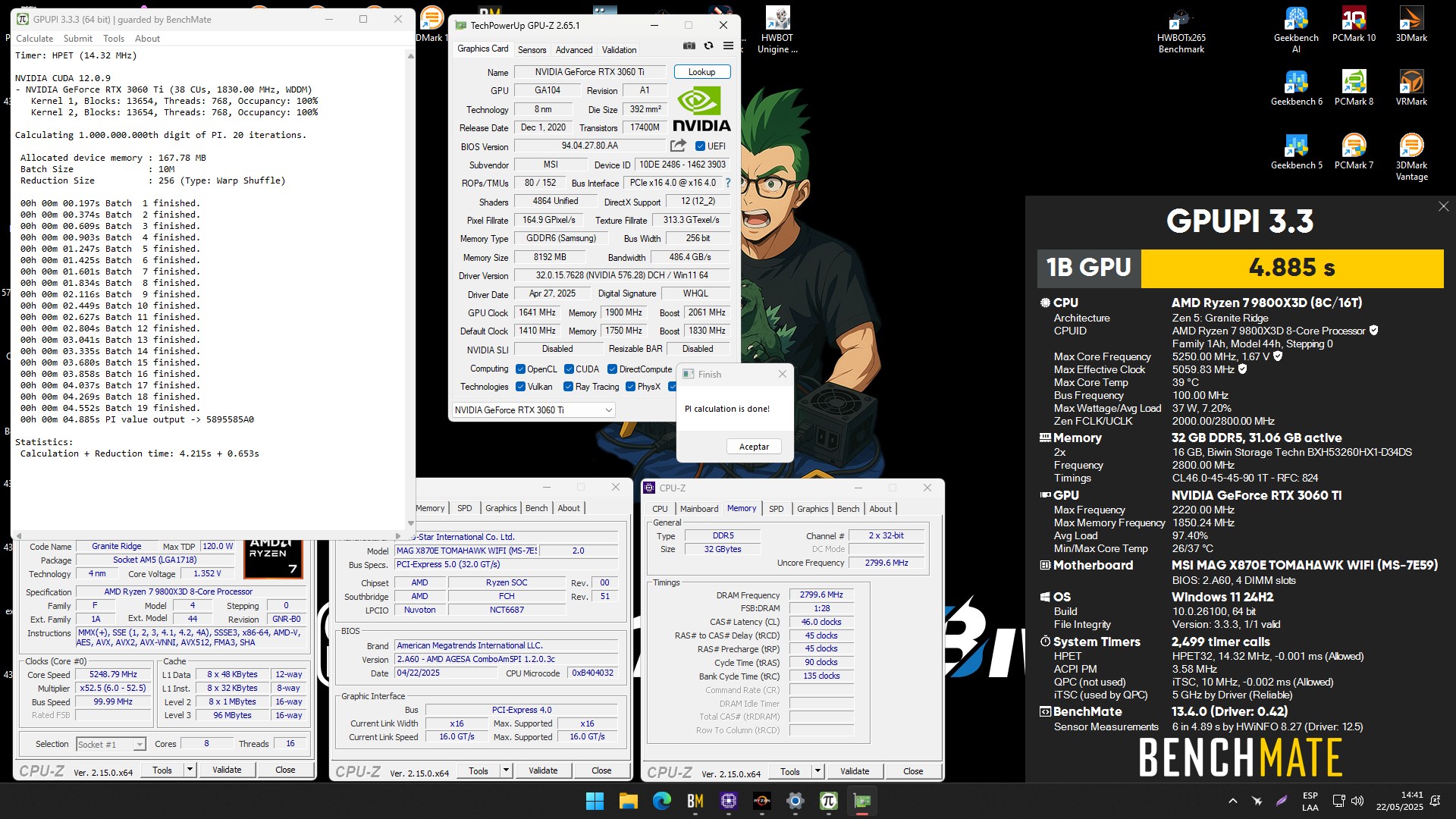Viewport: 1456px width, 819px height.
Task: Open Submit menu in GPUPI
Action: pos(78,39)
